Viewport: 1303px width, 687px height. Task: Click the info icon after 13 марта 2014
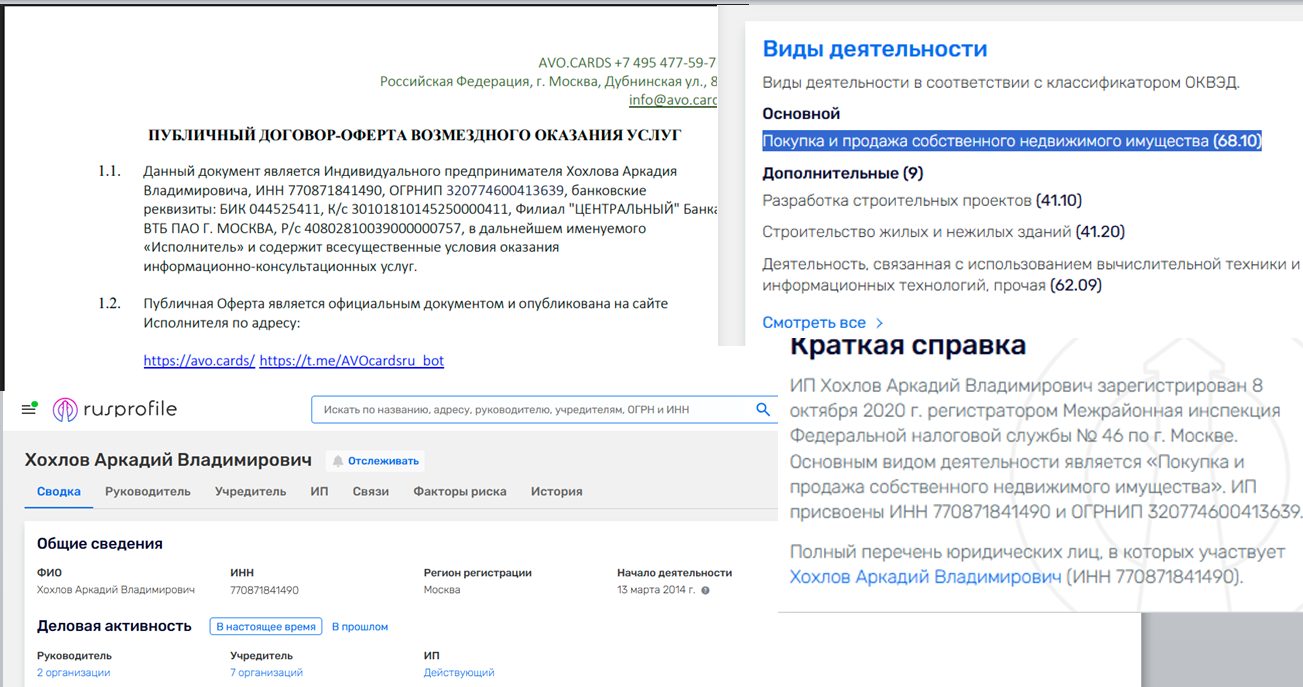(706, 590)
